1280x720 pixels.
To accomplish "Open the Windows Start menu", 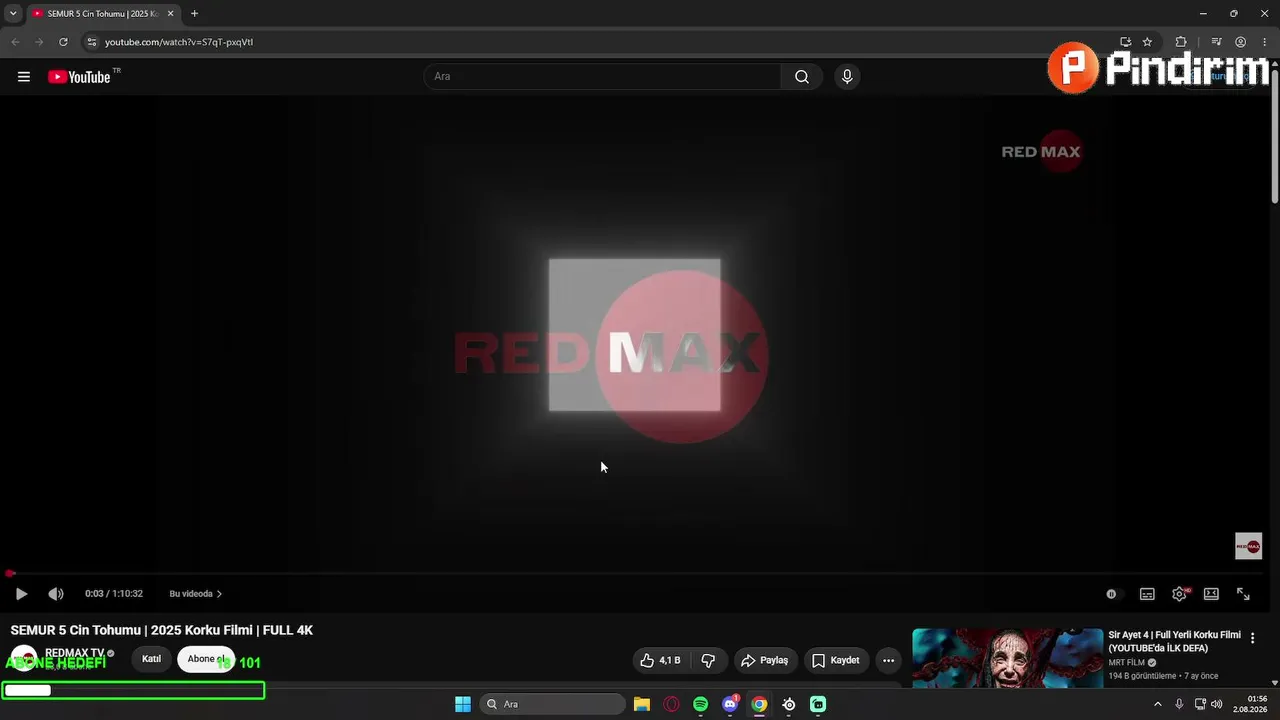I will tap(463, 704).
